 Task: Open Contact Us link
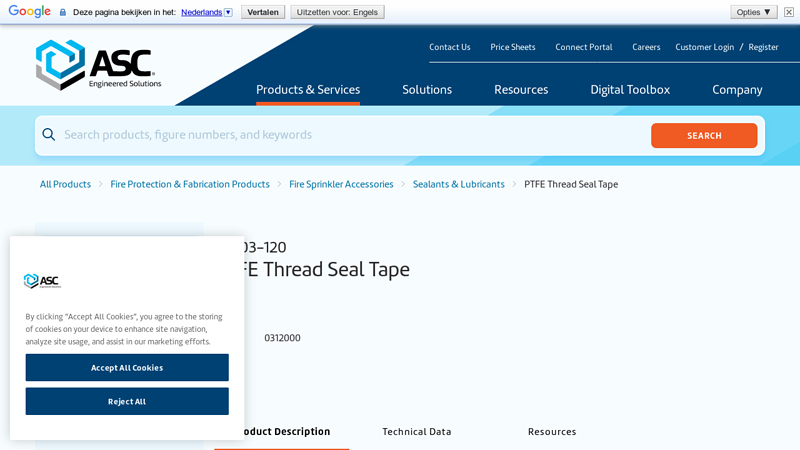click(449, 47)
